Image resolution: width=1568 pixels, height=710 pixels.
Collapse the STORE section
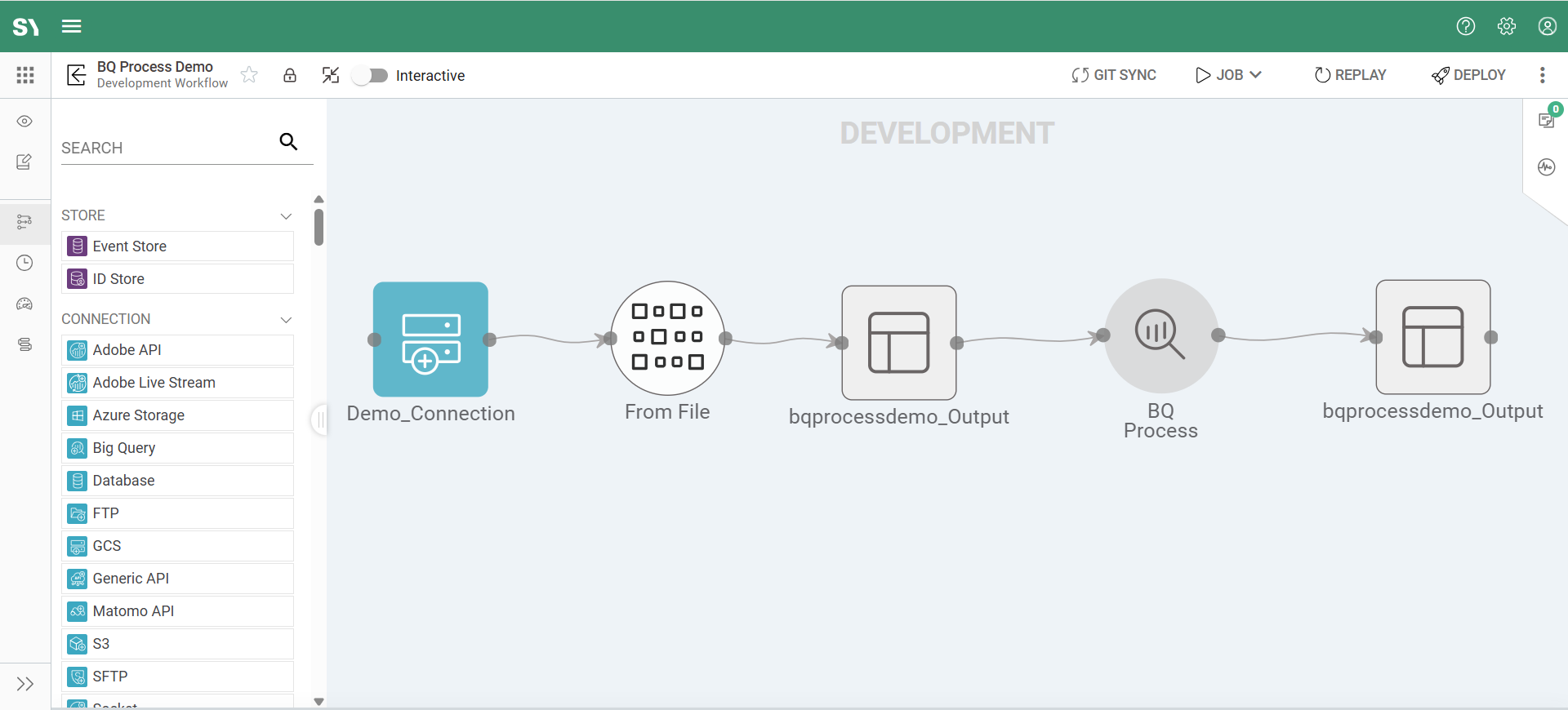coord(286,216)
